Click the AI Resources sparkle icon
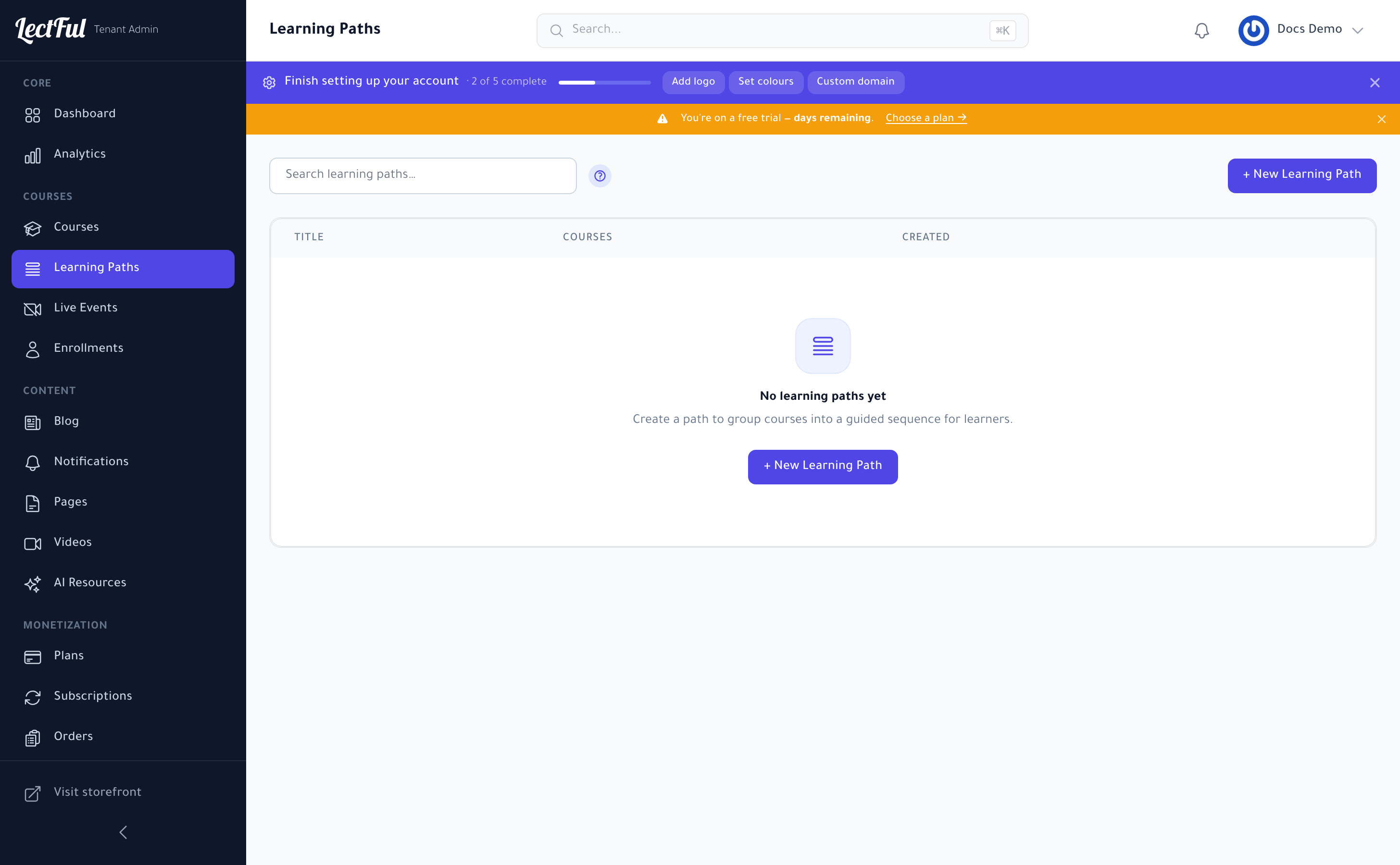 (33, 583)
